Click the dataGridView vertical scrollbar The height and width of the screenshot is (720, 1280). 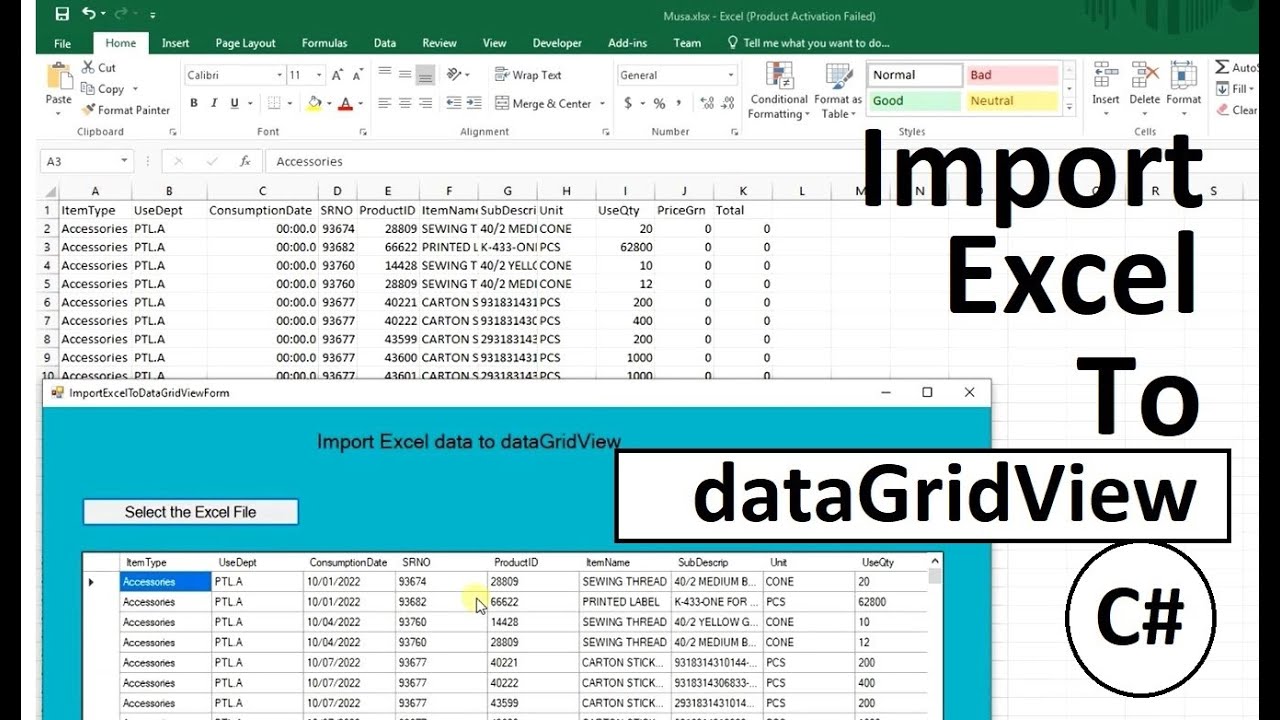[x=935, y=636]
